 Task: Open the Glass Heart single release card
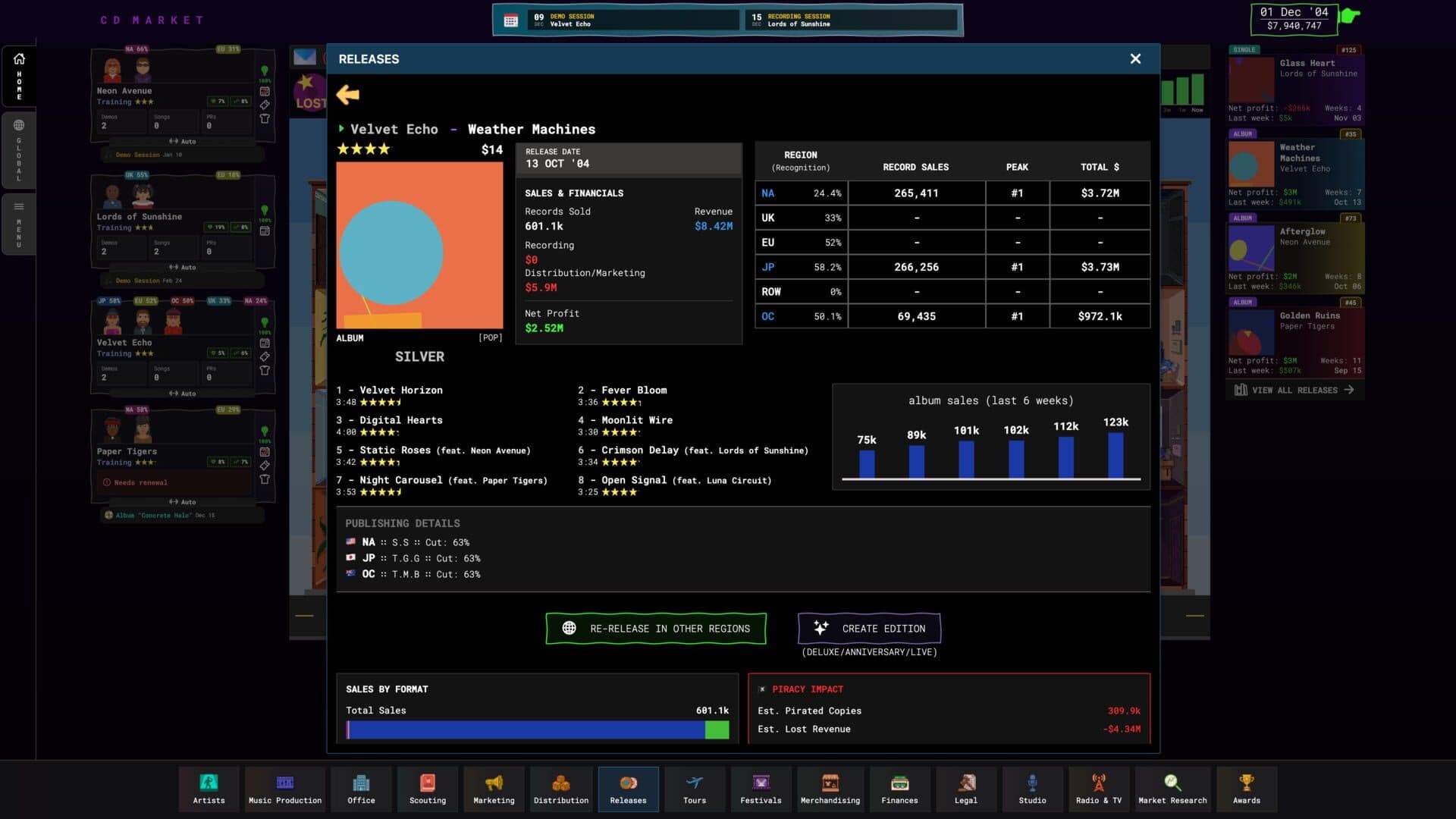(1295, 84)
